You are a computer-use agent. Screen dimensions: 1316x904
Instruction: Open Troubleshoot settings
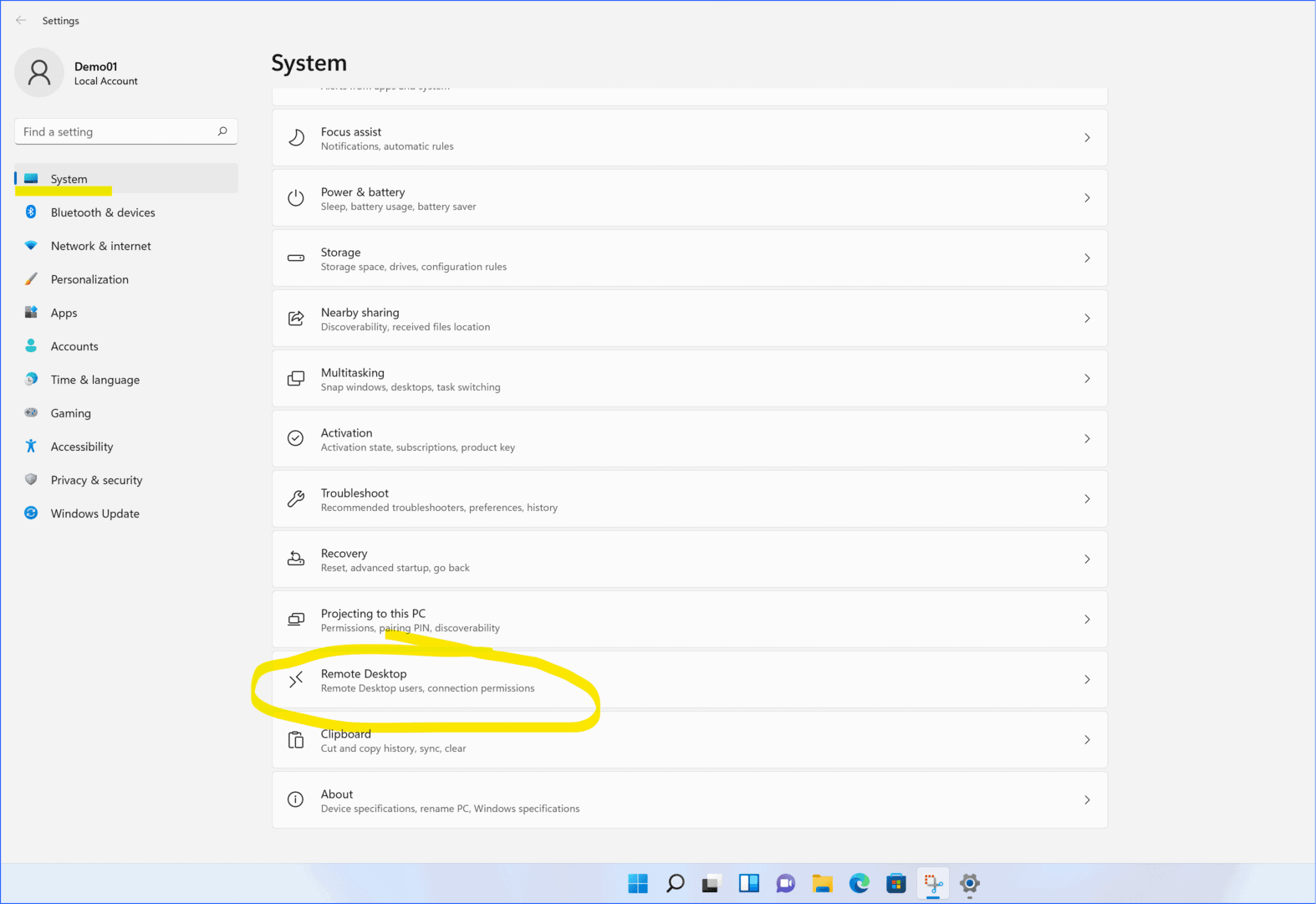coord(690,499)
